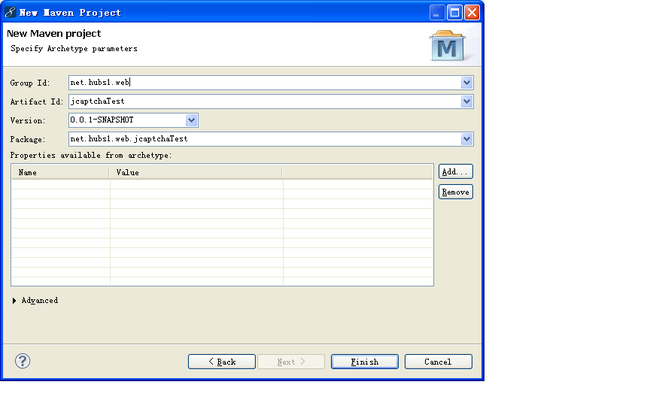The image size is (650, 406).
Task: Go Back to previous wizard page
Action: pos(222,362)
